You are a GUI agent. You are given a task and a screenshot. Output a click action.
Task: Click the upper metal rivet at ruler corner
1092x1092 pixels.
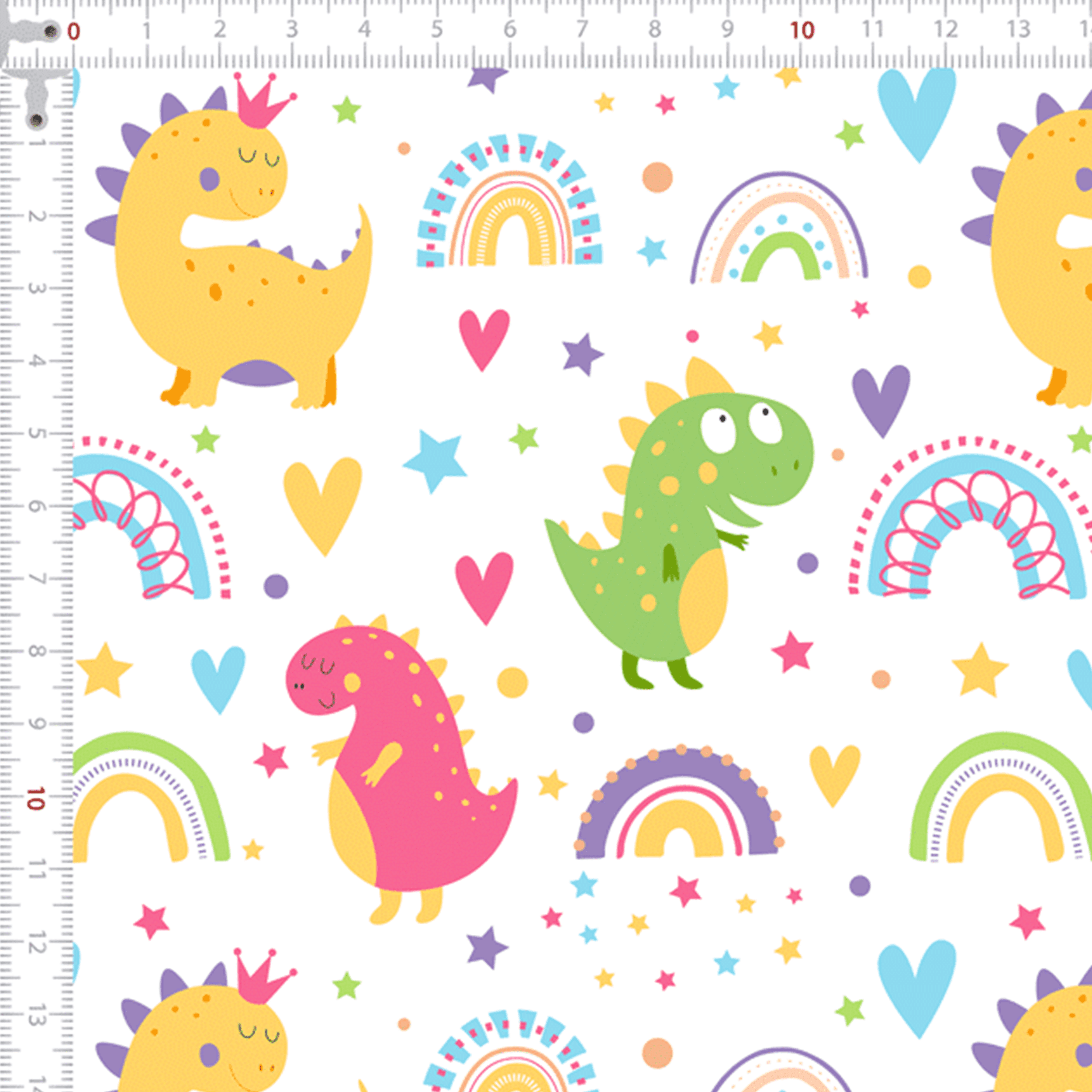click(51, 31)
